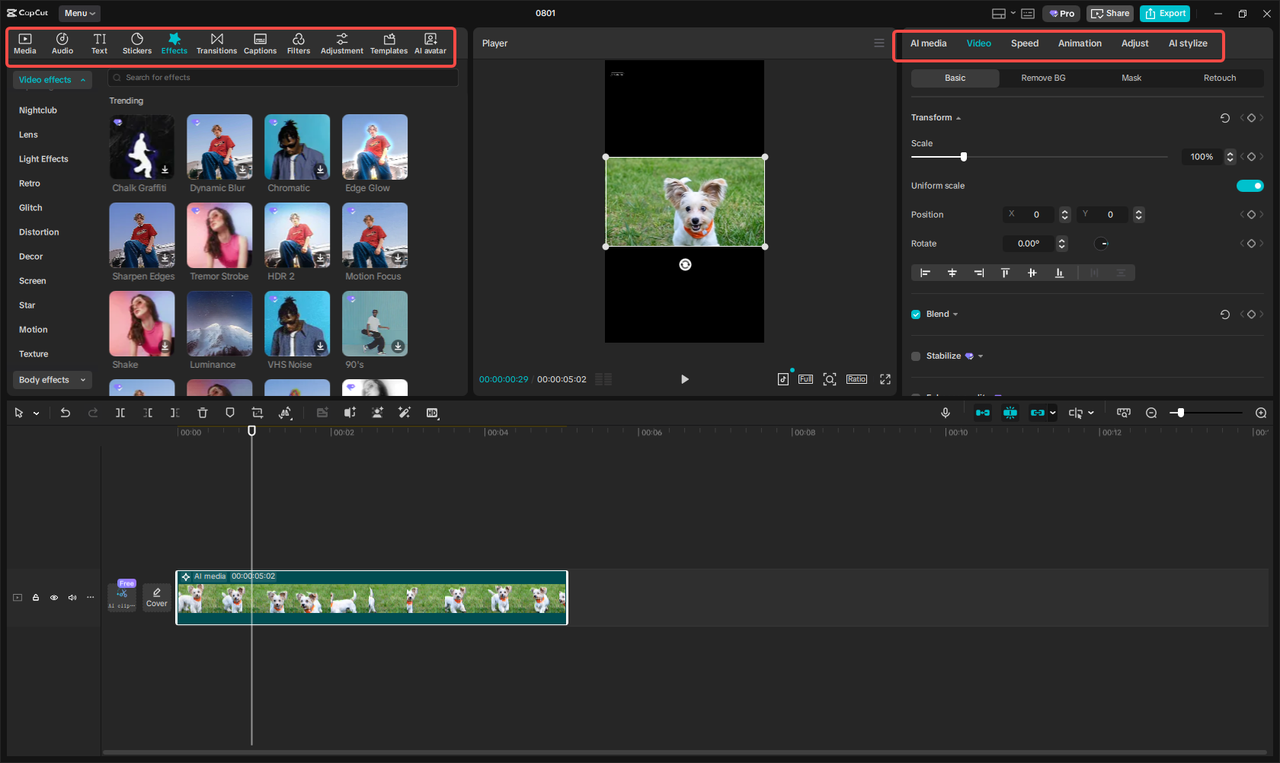The image size is (1280, 763).
Task: Lock the video track
Action: [36, 598]
